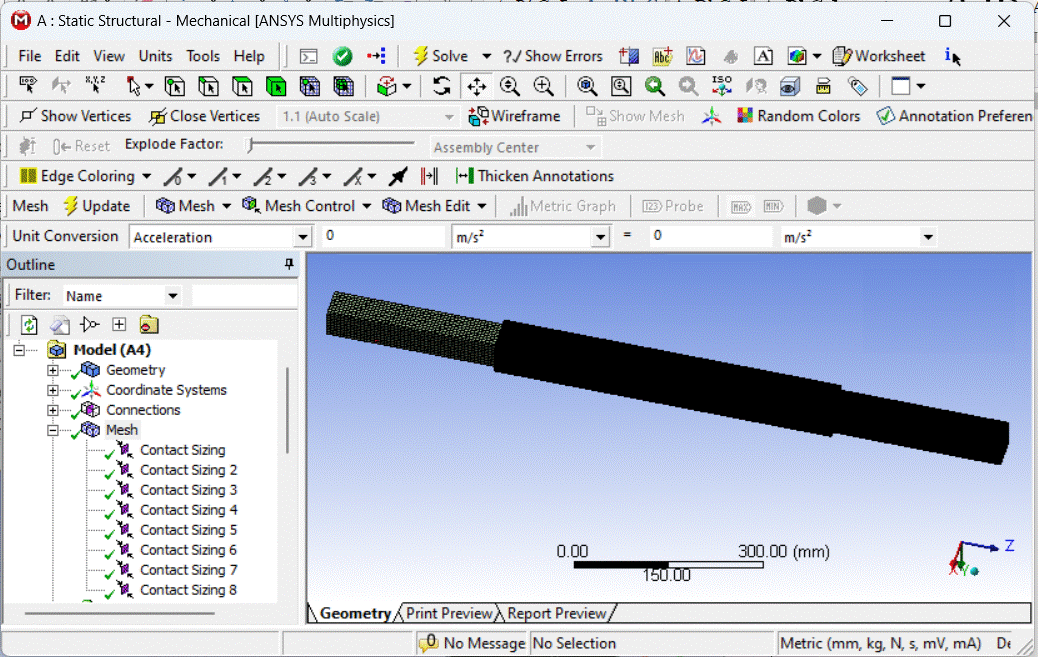Open the File menu
The image size is (1038, 657).
click(x=30, y=56)
